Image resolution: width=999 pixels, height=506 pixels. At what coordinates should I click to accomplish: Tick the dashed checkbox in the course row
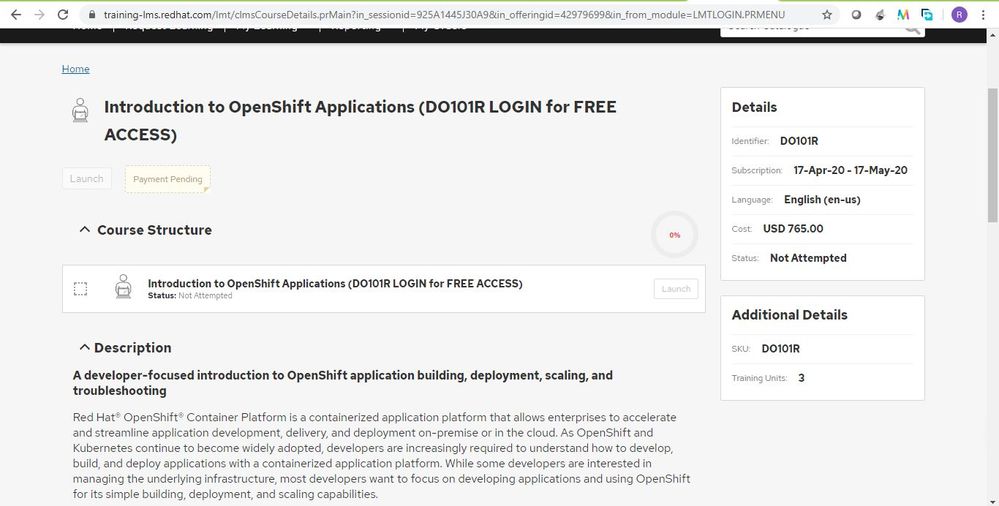(81, 289)
